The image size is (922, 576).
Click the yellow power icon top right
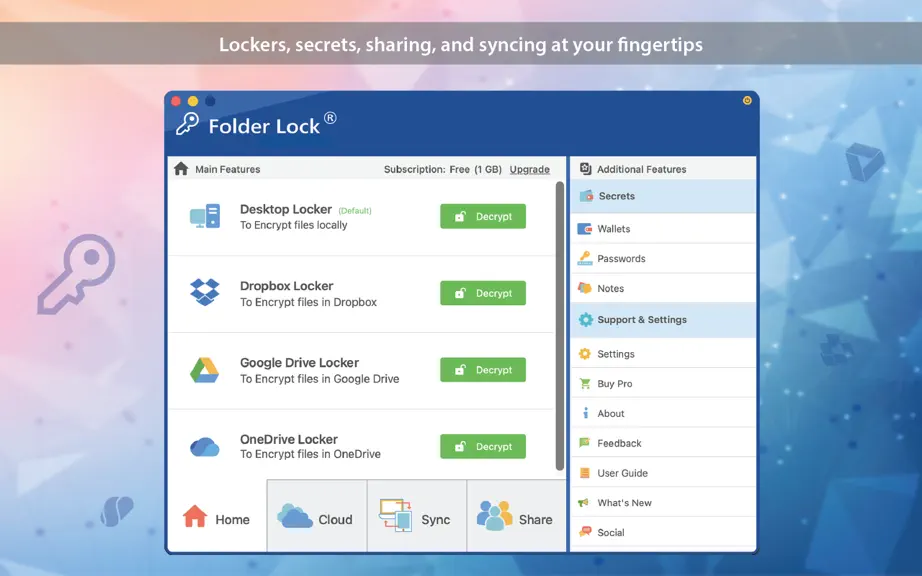coord(747,101)
